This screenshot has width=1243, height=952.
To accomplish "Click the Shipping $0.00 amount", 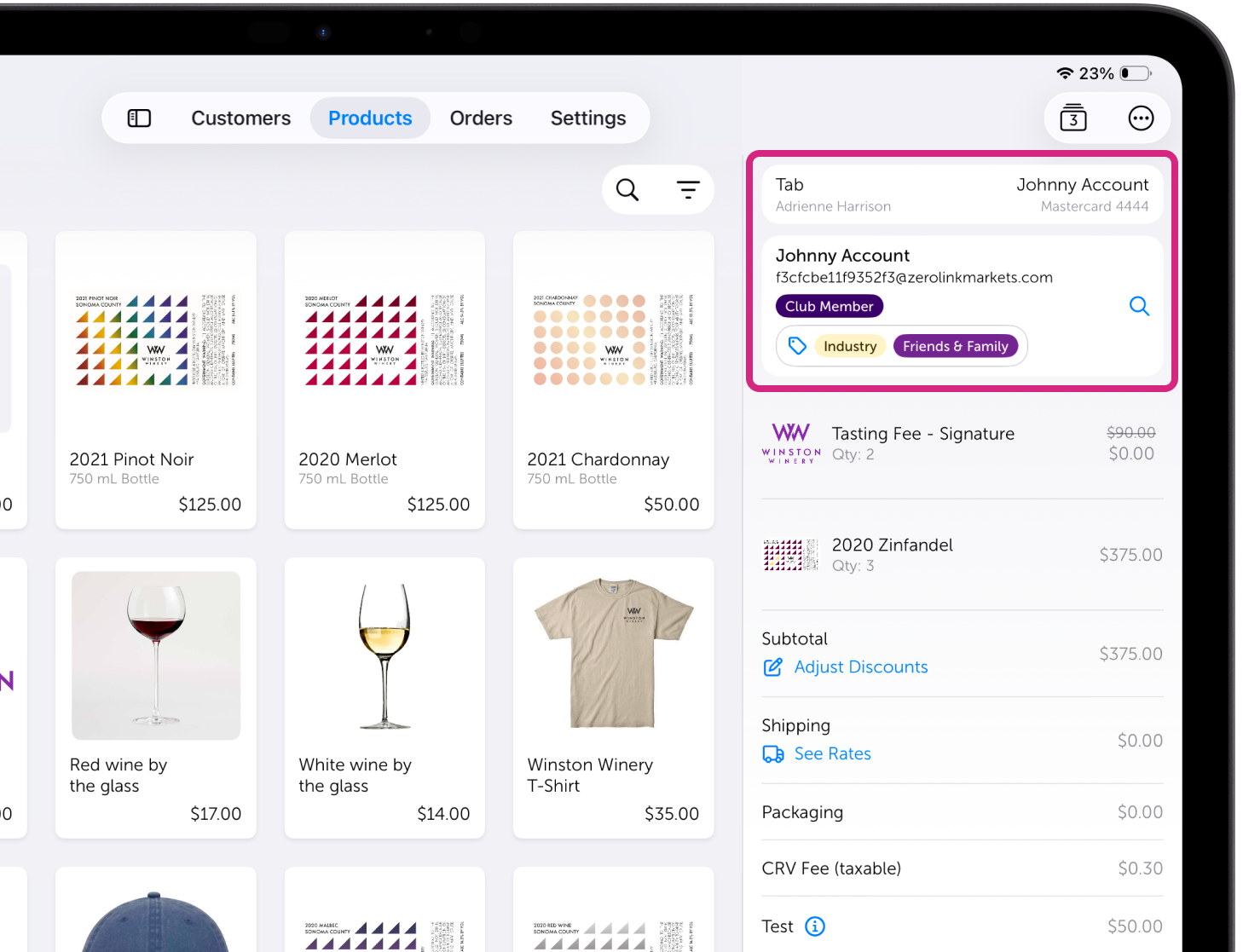I will (1140, 741).
